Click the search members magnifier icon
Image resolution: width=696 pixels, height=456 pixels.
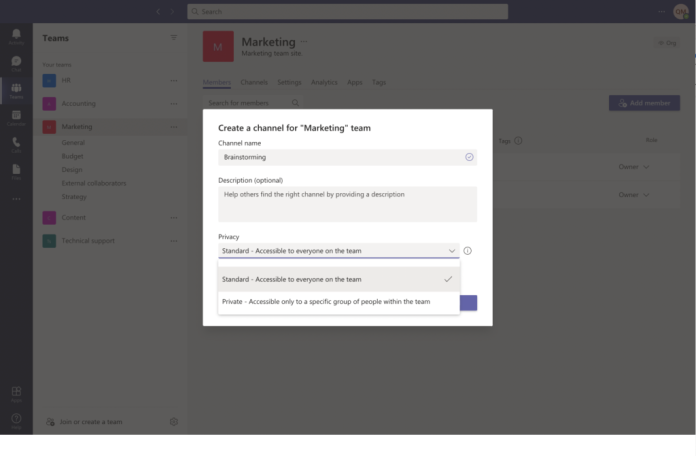pyautogui.click(x=295, y=103)
